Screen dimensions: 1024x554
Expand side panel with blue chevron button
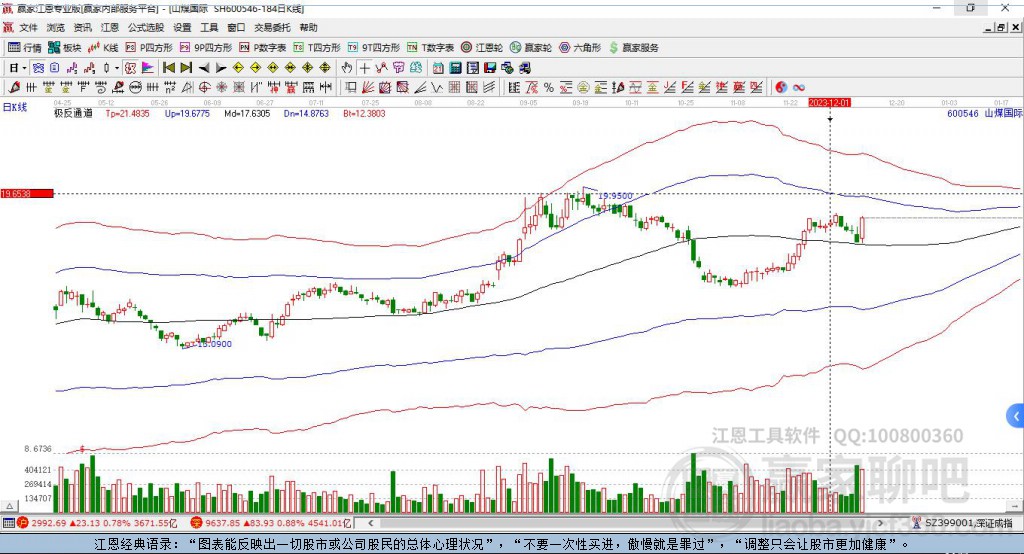pyautogui.click(x=1016, y=416)
